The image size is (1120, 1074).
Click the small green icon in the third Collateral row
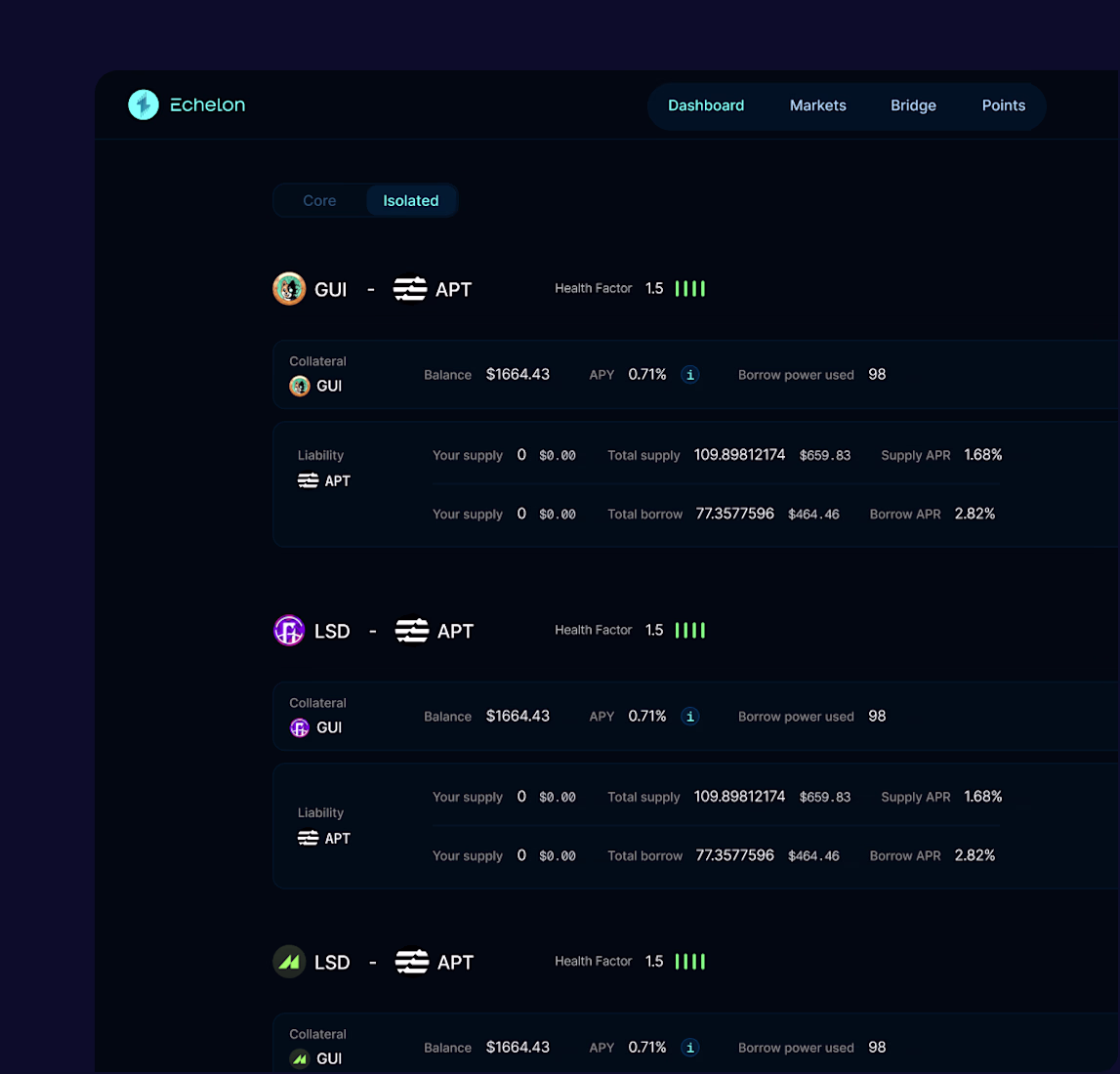[x=300, y=1059]
